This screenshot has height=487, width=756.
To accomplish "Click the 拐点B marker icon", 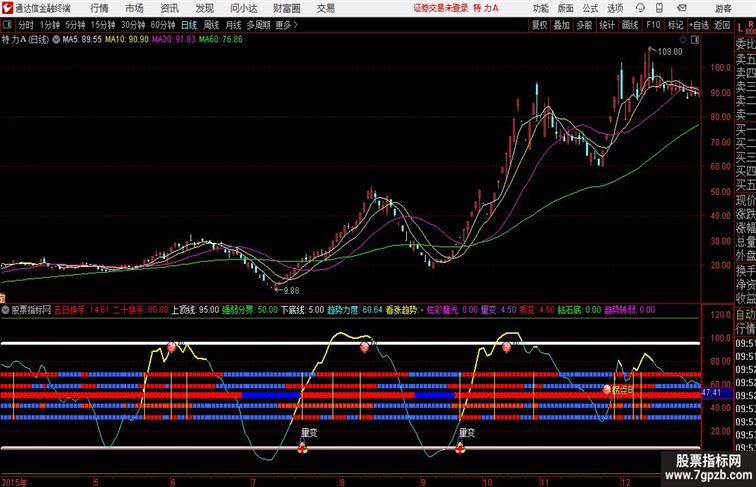I will [x=607, y=389].
